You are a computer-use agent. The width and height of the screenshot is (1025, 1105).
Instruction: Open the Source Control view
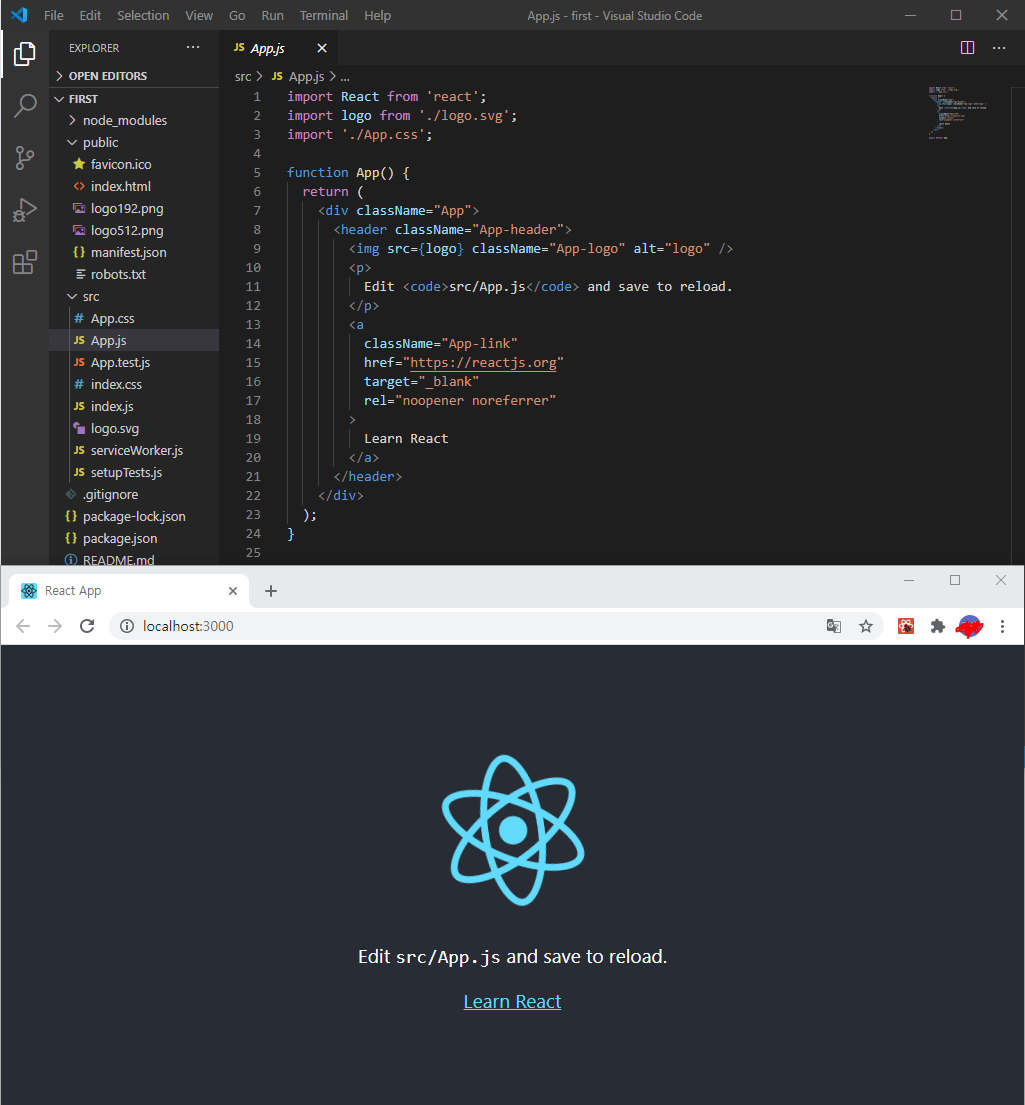point(25,158)
